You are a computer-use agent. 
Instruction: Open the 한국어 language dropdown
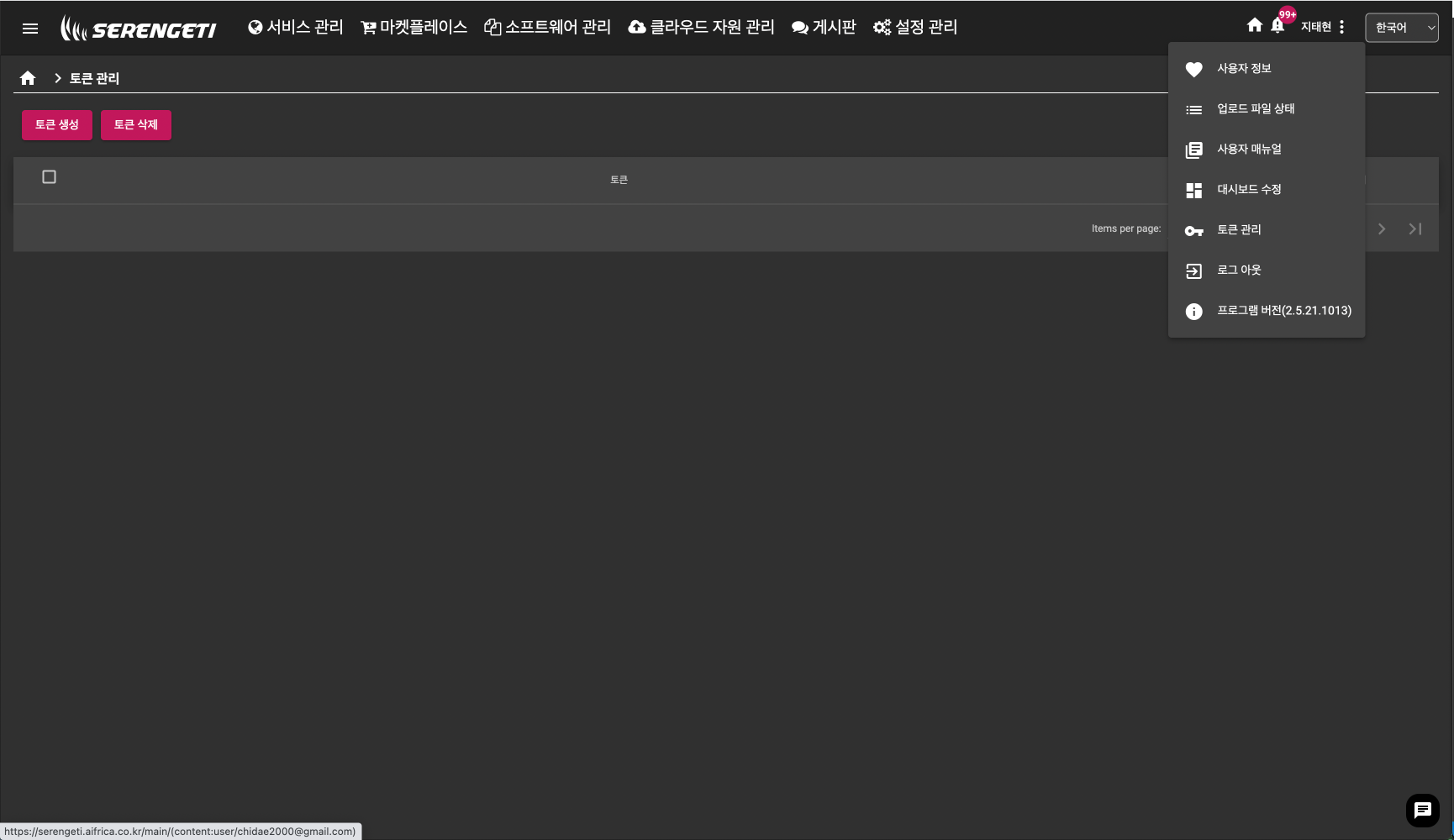coord(1401,28)
